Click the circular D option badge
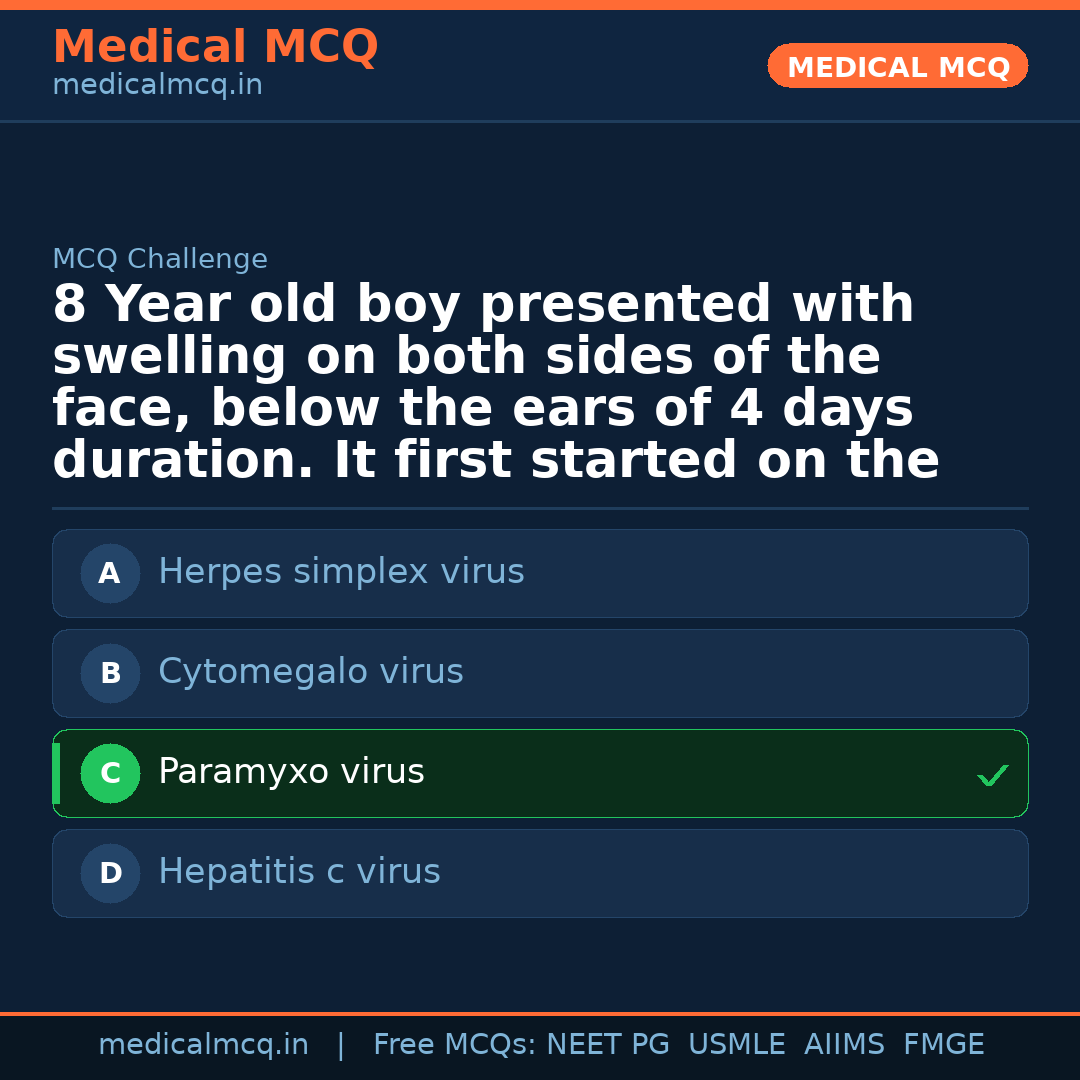This screenshot has height=1080, width=1080. tap(110, 874)
